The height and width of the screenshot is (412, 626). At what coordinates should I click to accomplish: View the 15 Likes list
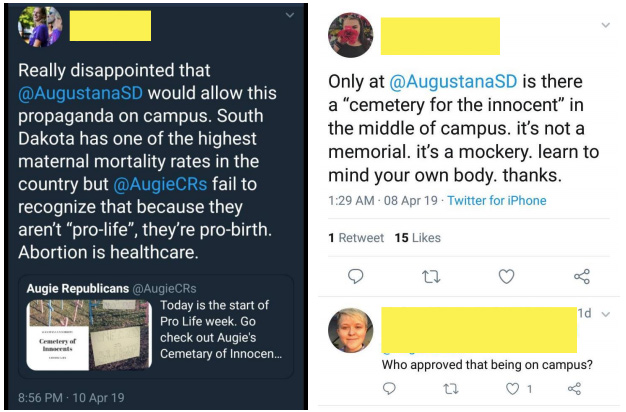coord(418,238)
